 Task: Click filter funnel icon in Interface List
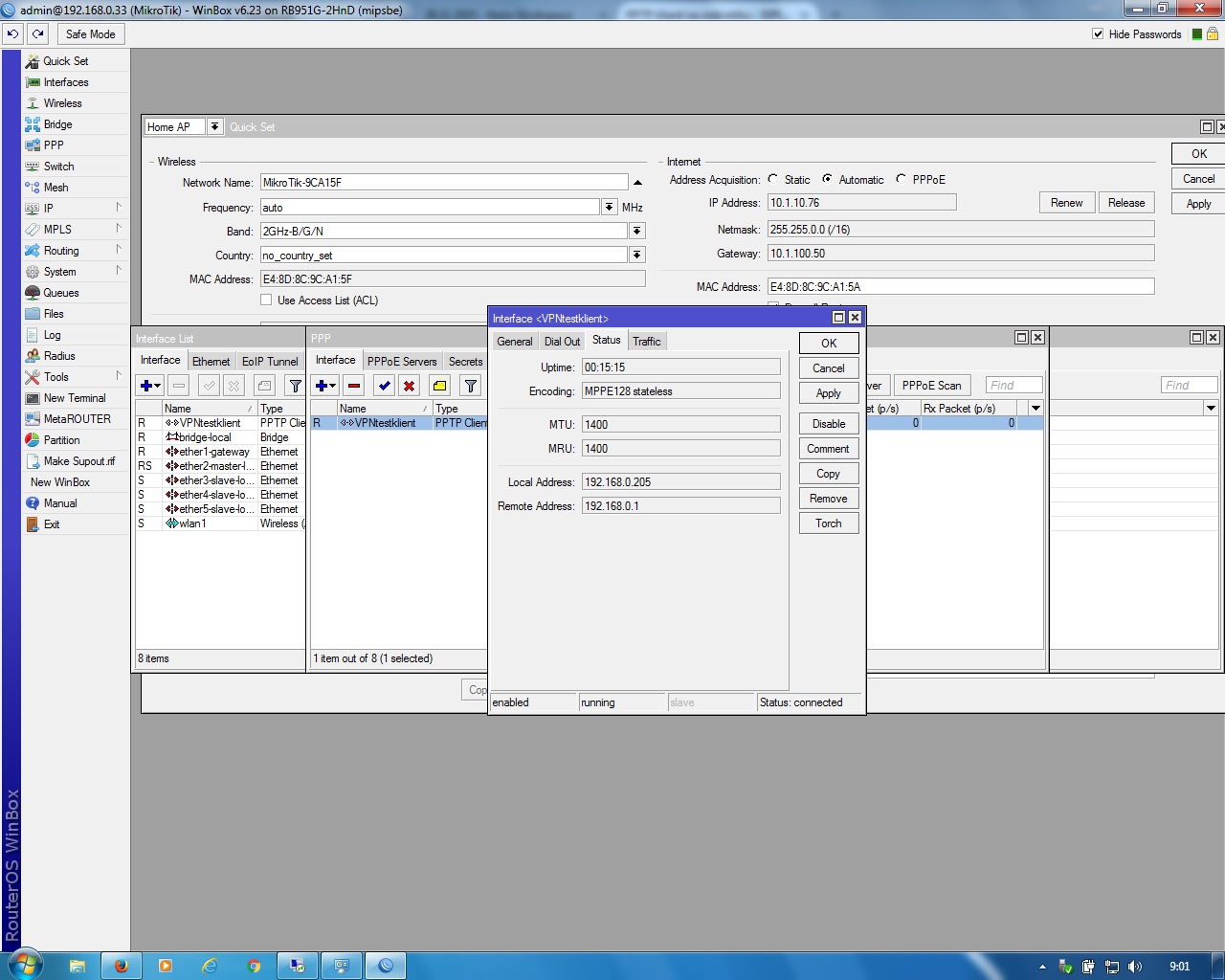[296, 386]
